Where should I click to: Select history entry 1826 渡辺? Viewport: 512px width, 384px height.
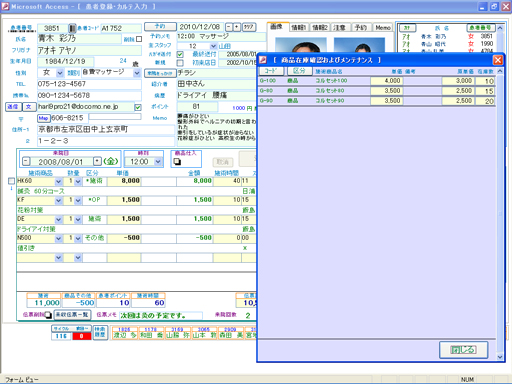point(124,333)
